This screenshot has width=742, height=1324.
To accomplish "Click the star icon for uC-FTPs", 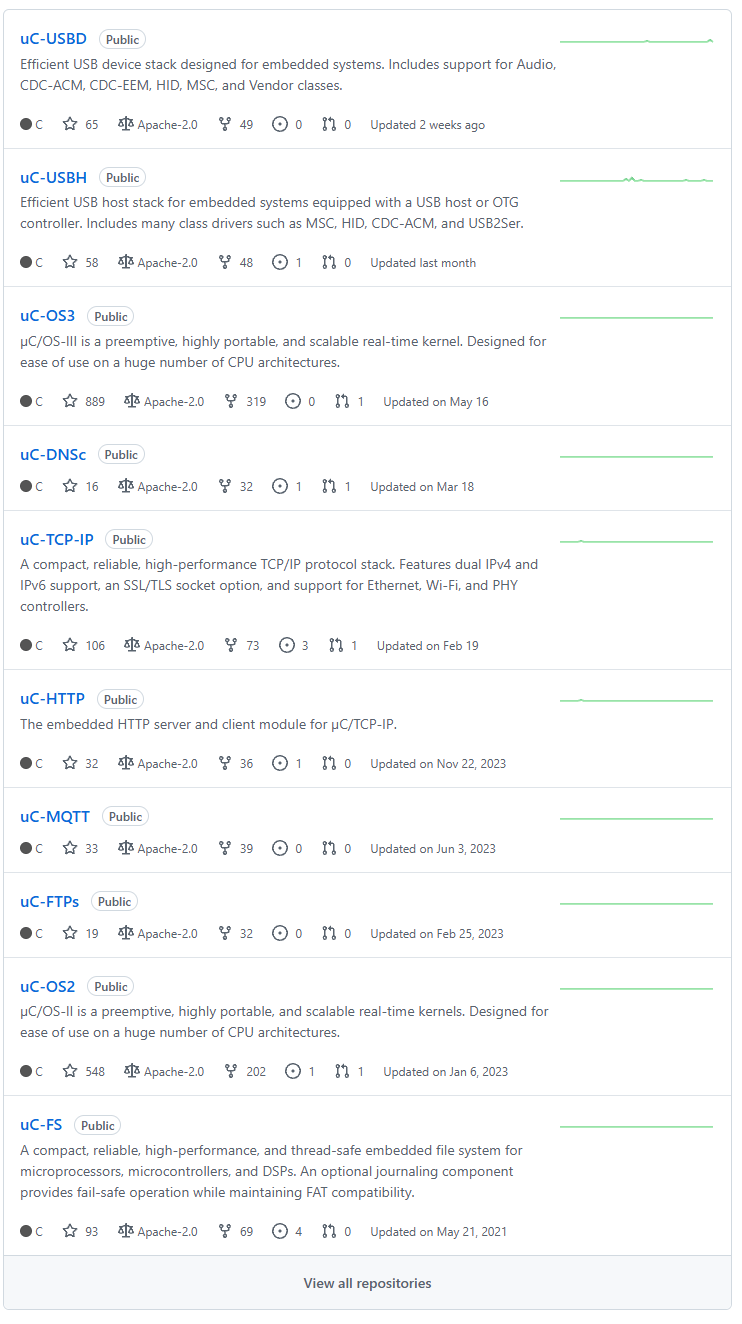I will [70, 934].
